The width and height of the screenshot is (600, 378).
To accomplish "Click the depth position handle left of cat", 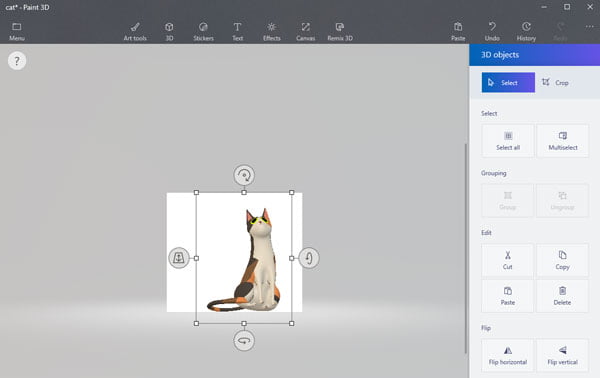I will coord(179,258).
